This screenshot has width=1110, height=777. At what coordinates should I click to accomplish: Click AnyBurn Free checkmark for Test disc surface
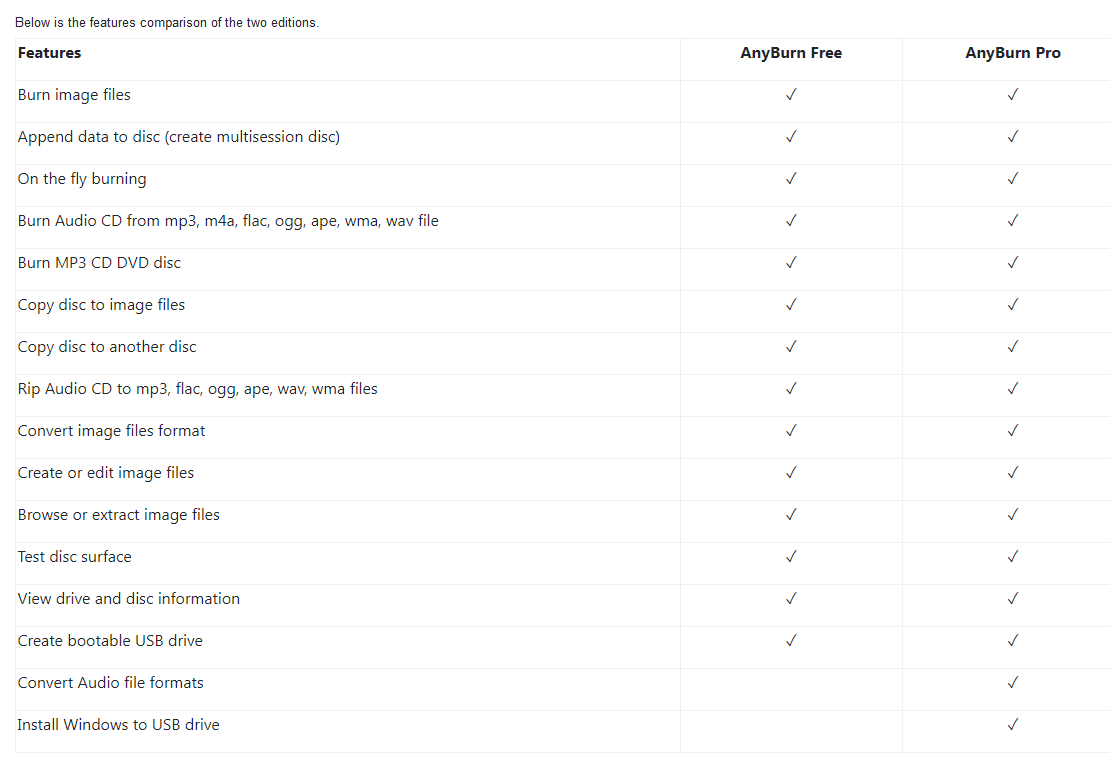(x=791, y=557)
